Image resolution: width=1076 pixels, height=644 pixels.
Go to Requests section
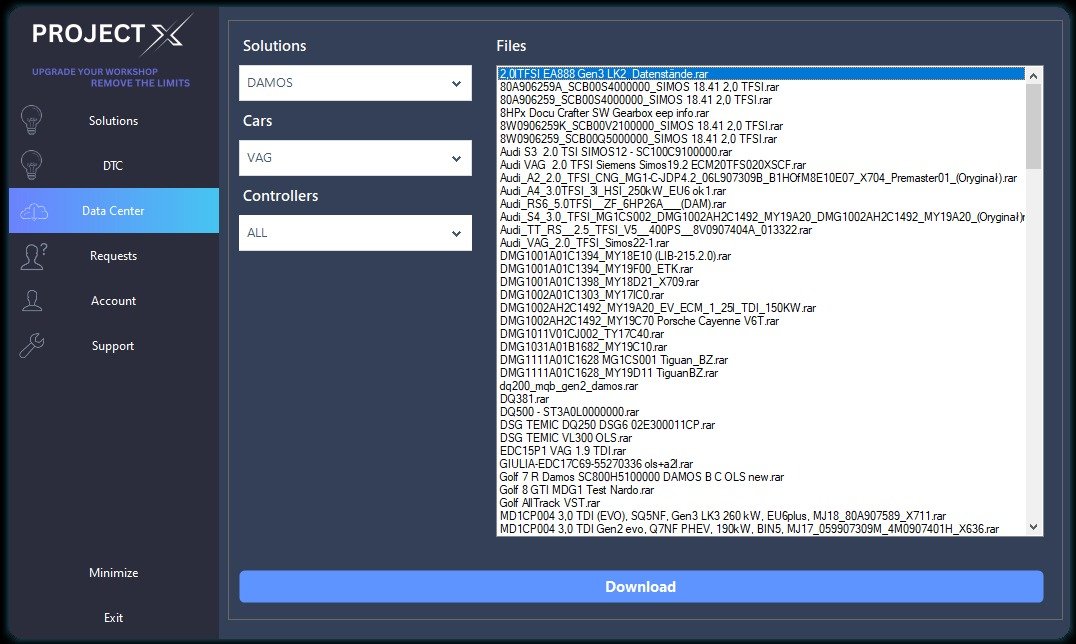tap(114, 255)
